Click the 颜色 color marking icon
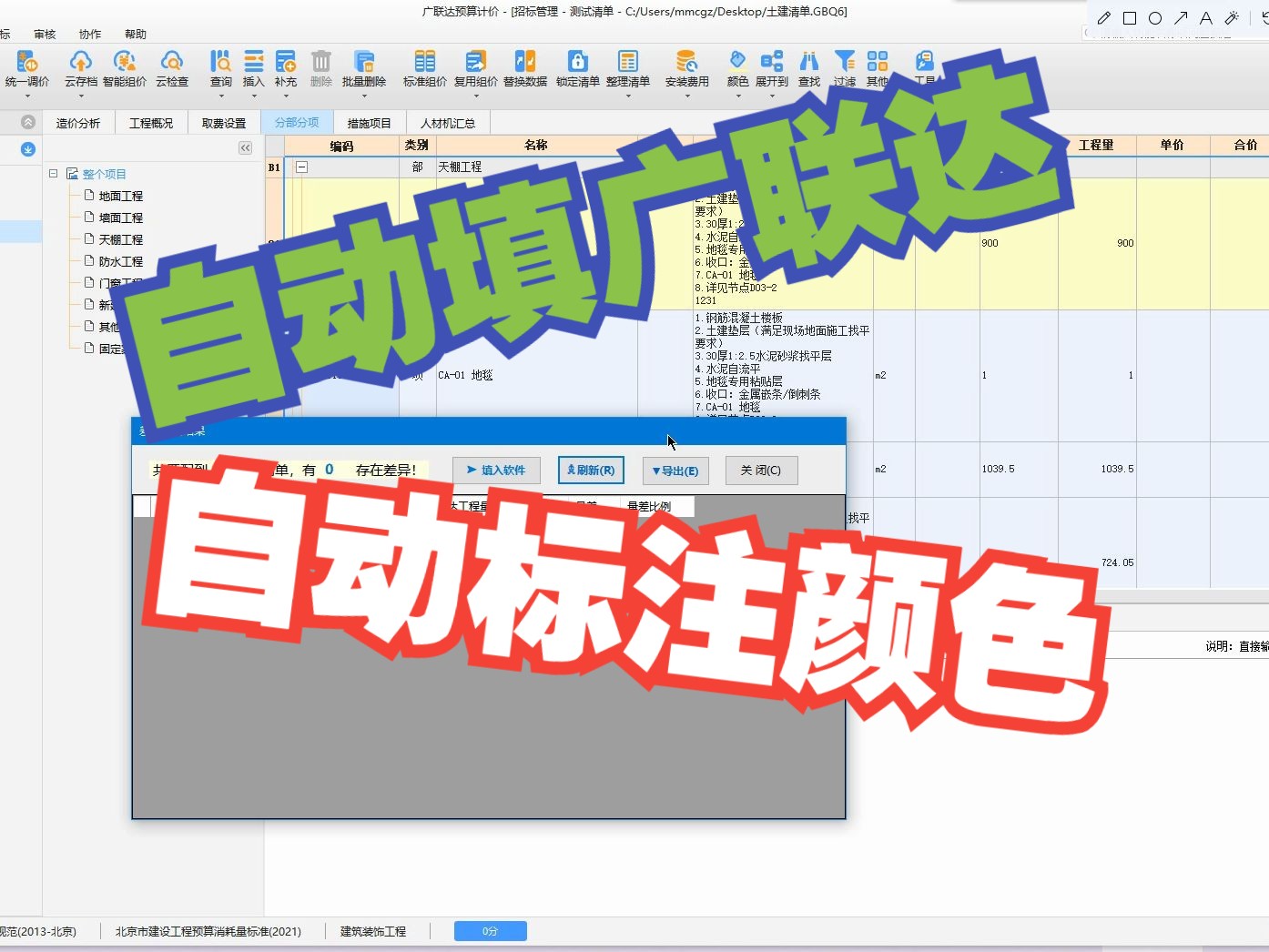 click(737, 62)
